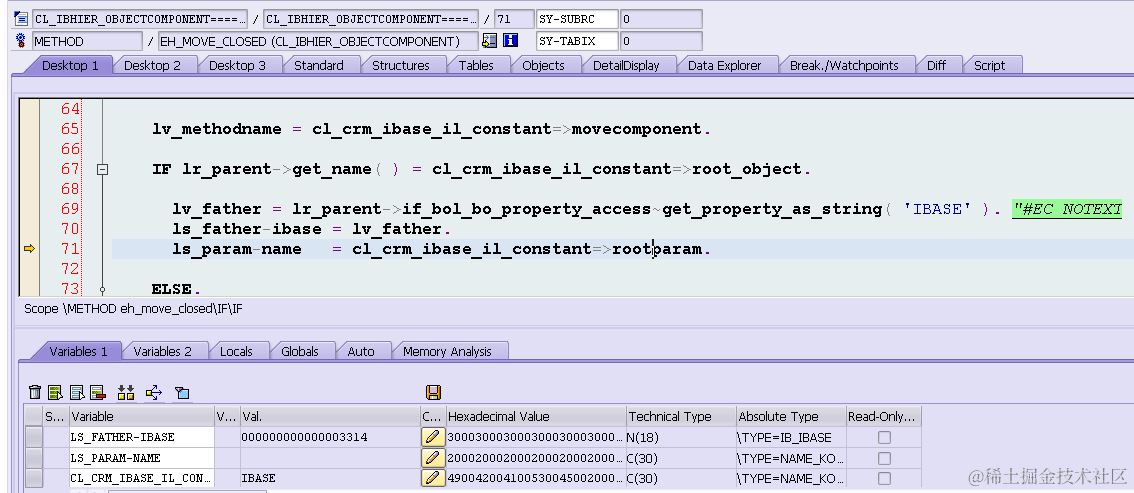Click the green list icon beside the trash

pos(56,393)
